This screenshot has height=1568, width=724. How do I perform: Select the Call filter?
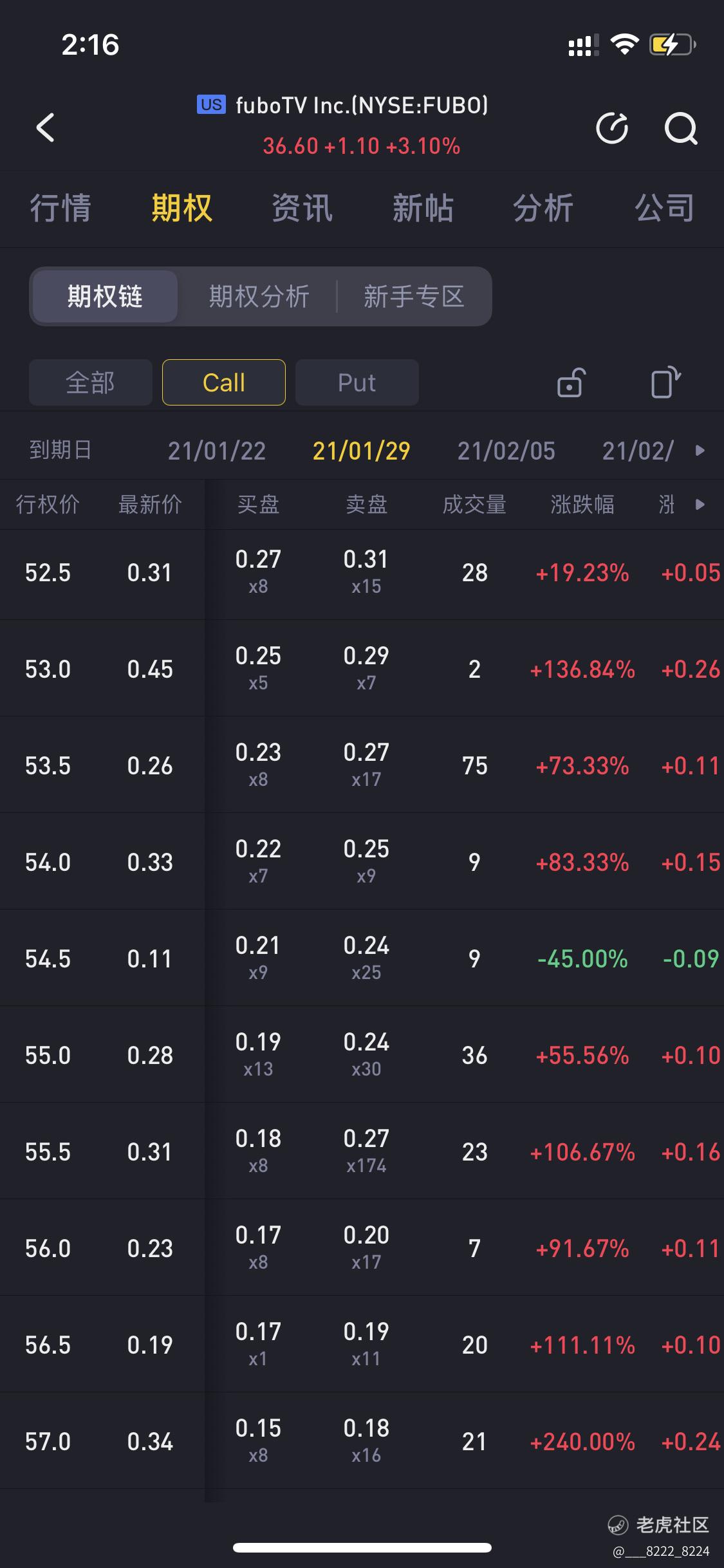click(224, 382)
